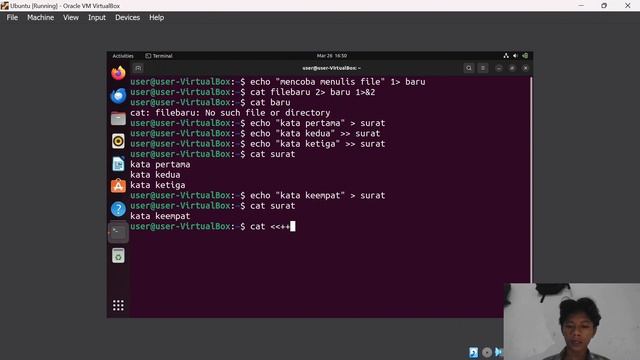The image size is (640, 360).
Task: Minimize the Ubuntu terminal window
Action: click(x=499, y=68)
